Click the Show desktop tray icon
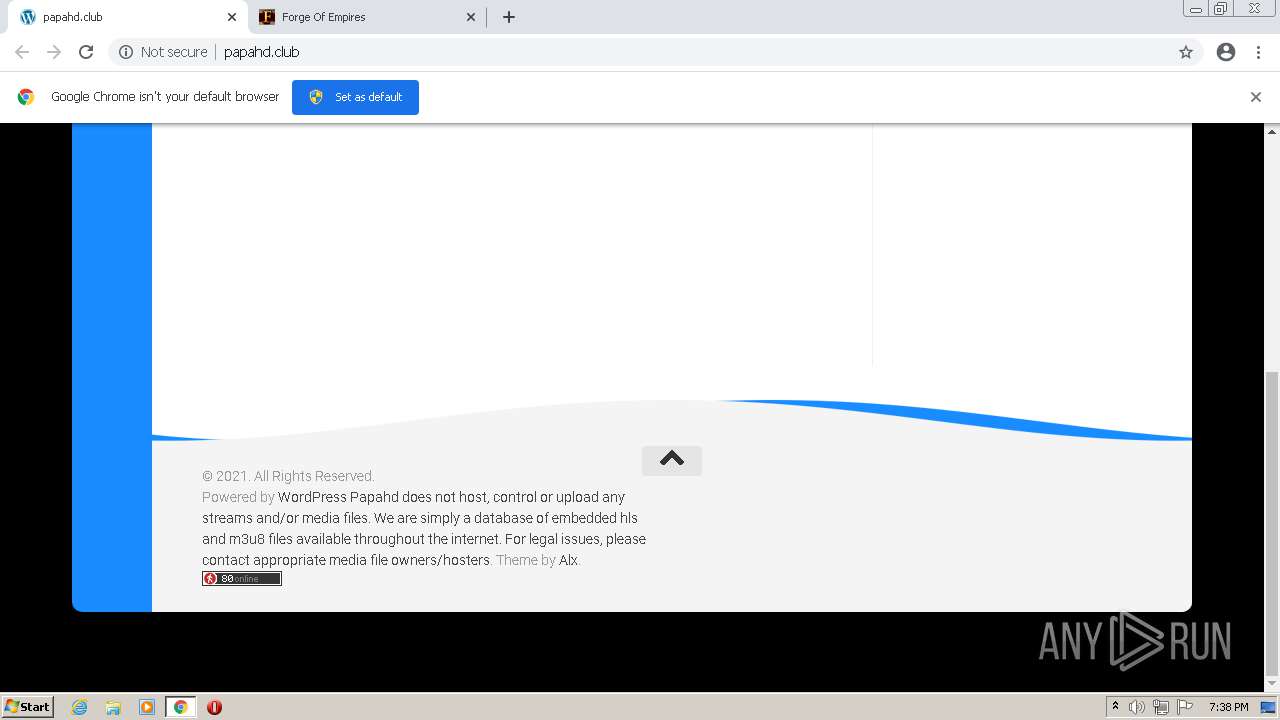This screenshot has height=720, width=1280. 1268,707
